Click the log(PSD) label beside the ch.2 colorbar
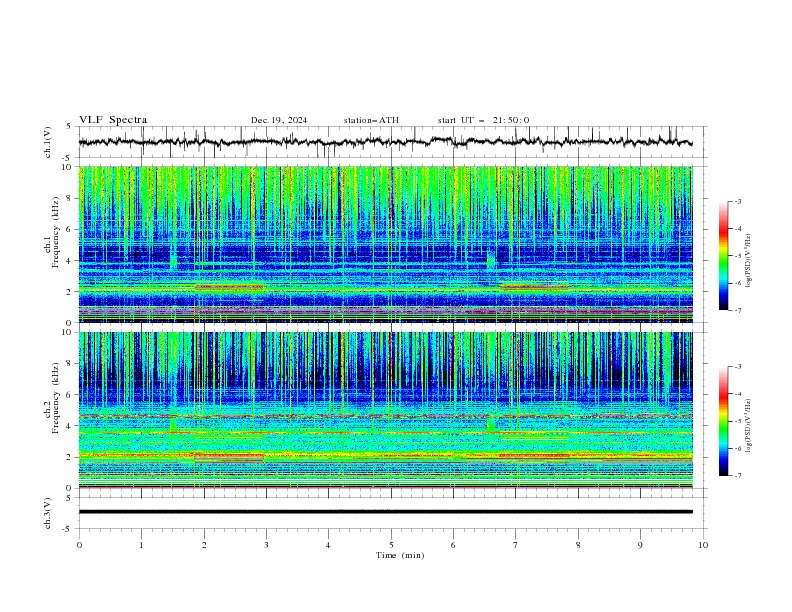The width and height of the screenshot is (792, 612). coord(748,425)
